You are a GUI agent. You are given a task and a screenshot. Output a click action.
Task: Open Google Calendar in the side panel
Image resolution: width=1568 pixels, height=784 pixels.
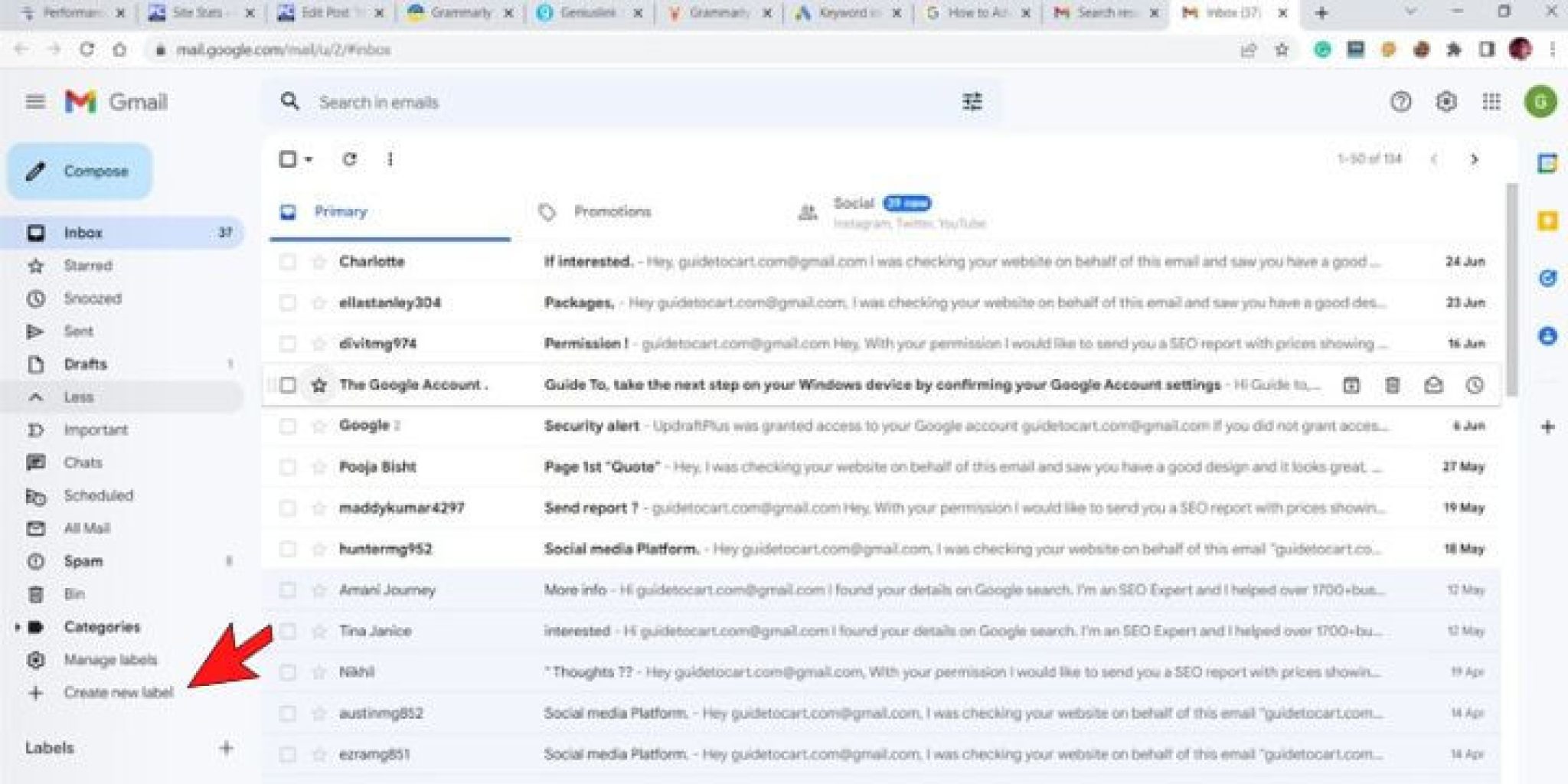[x=1547, y=163]
